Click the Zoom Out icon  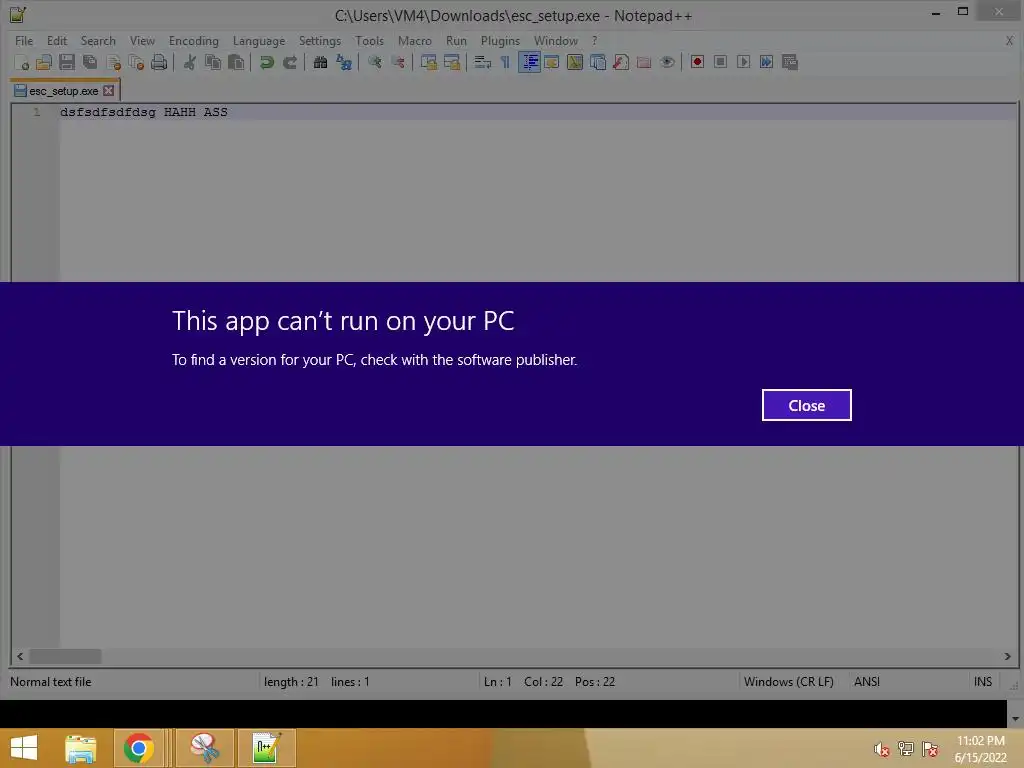(x=398, y=62)
